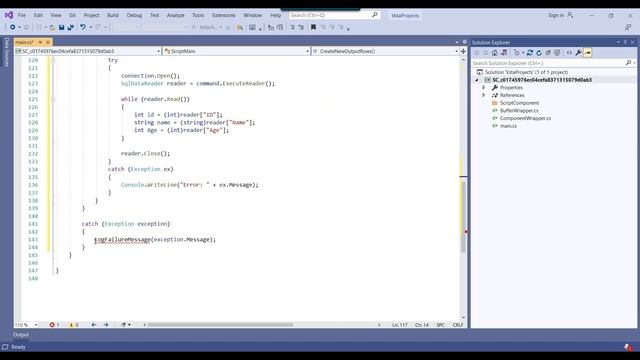Open the Edit menu
This screenshot has height=360, width=640.
38,15
